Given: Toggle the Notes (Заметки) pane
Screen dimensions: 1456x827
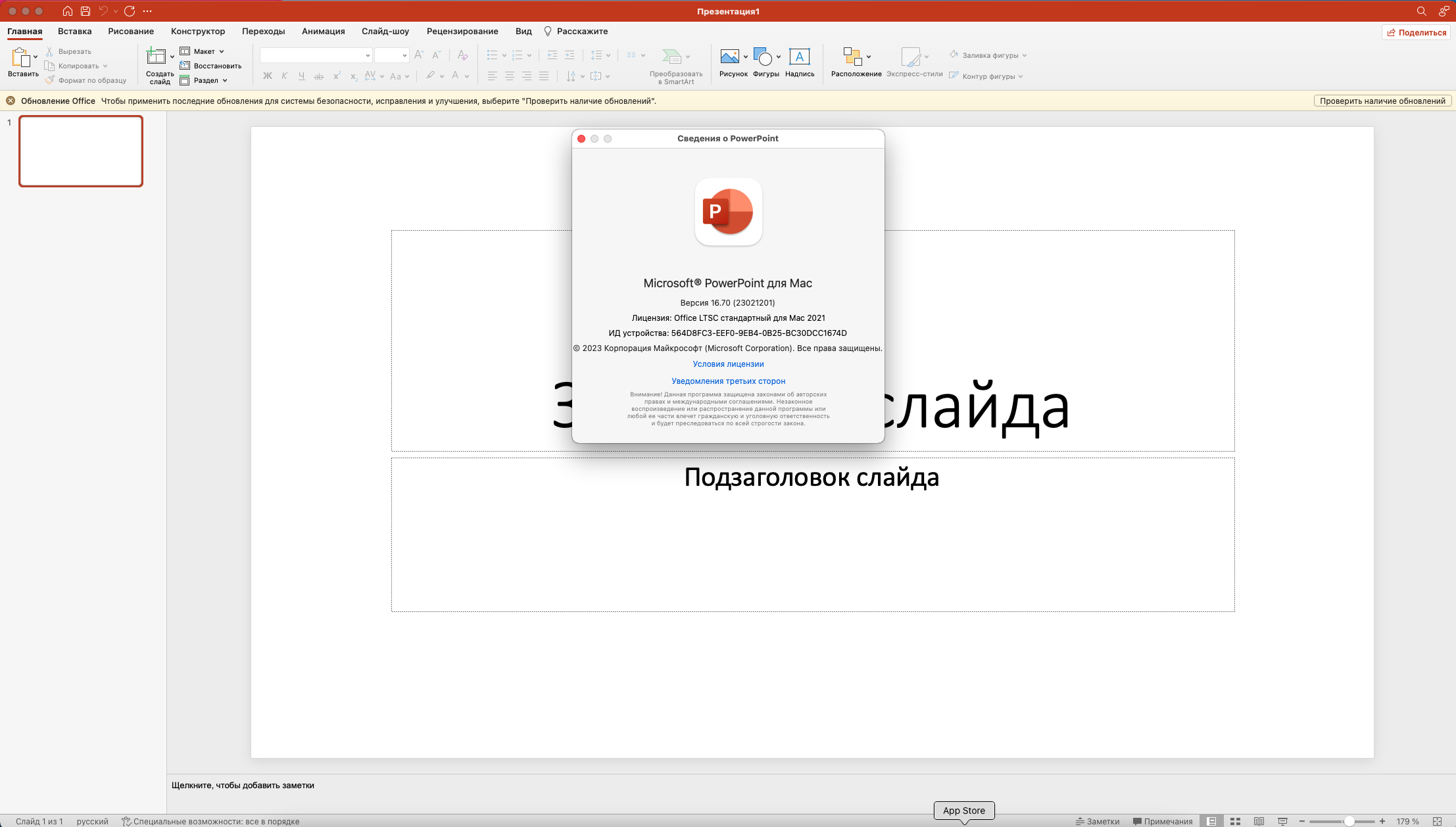Looking at the screenshot, I should [x=1097, y=821].
